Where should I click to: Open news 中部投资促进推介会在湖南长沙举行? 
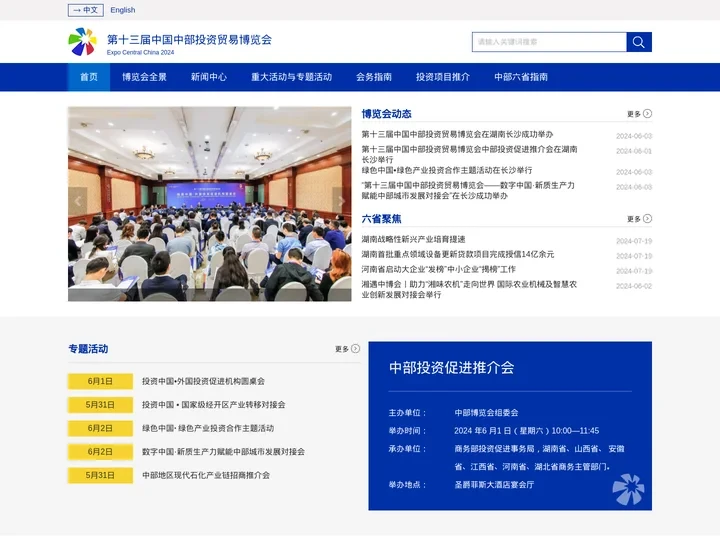point(469,154)
